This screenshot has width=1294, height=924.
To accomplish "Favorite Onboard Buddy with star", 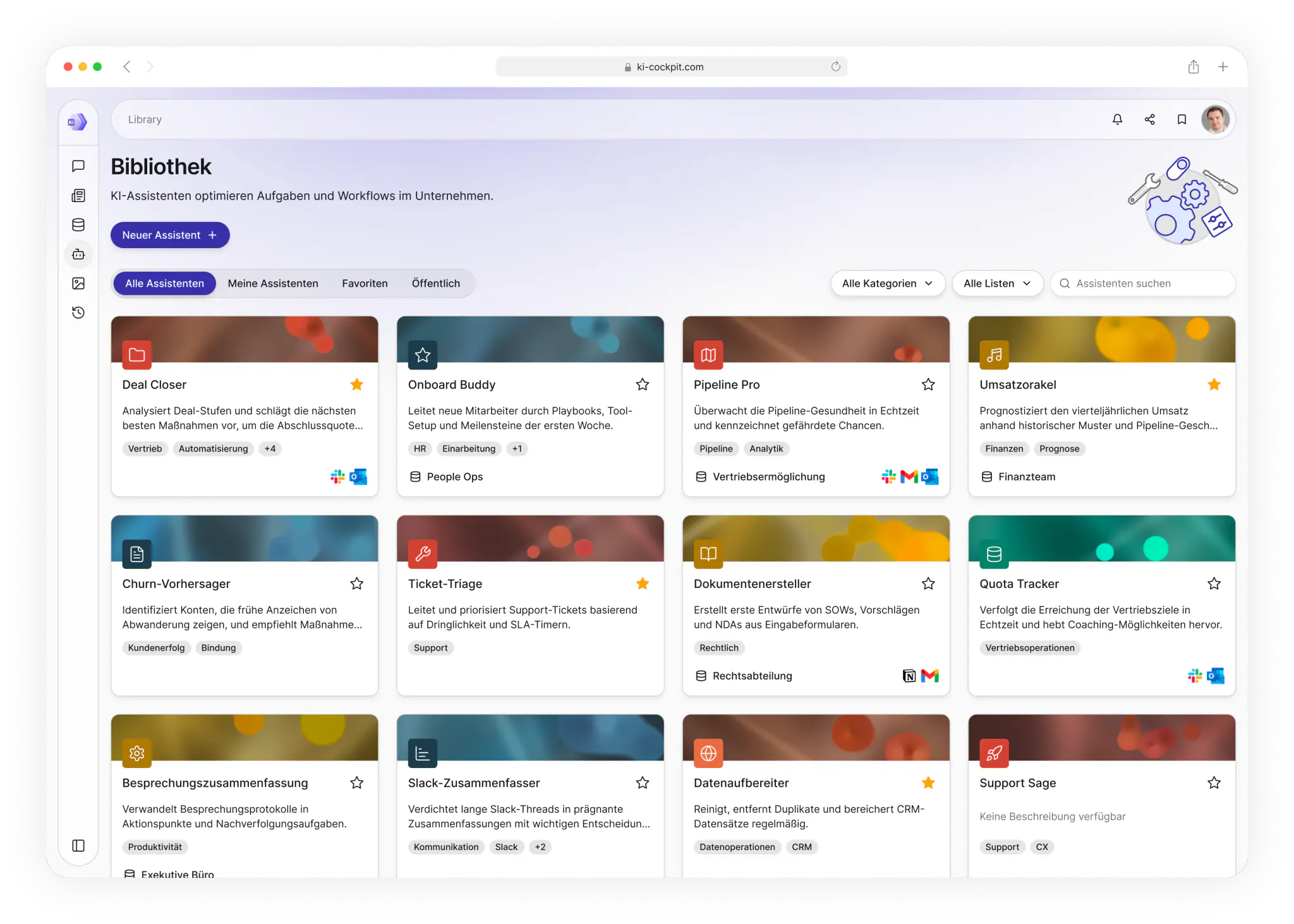I will pos(643,385).
